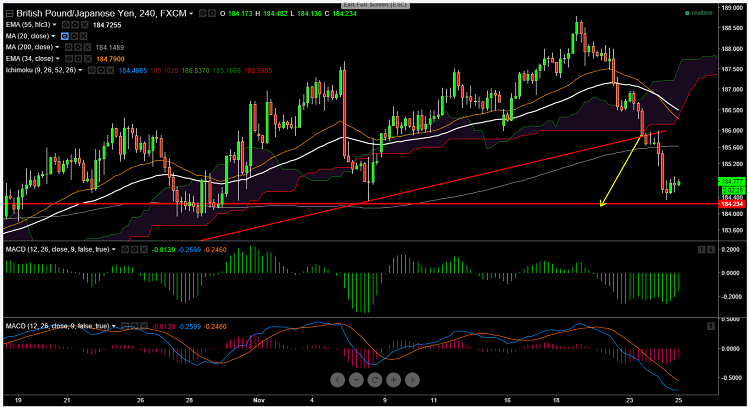Remove the upper MACD pane indicator
Screen dimensions: 748x407
click(x=144, y=250)
